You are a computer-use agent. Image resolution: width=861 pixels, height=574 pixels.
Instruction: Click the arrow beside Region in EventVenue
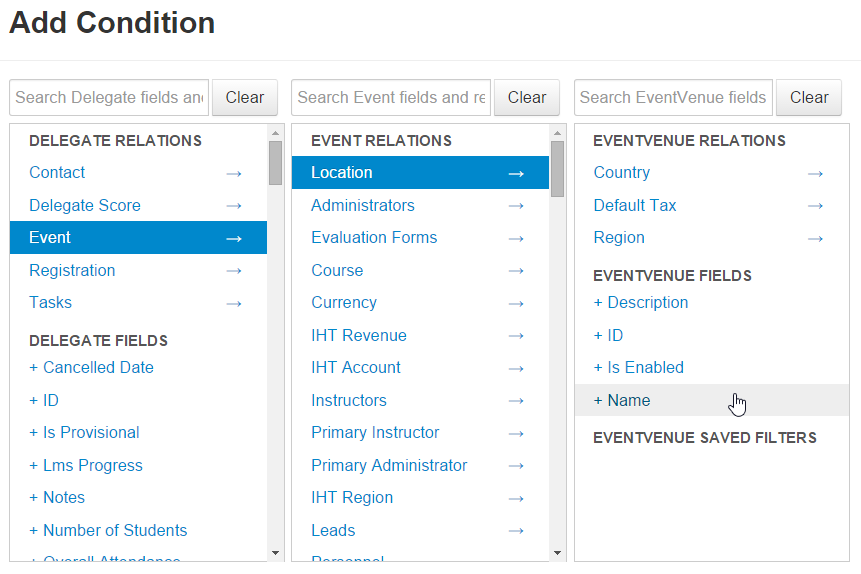point(815,238)
